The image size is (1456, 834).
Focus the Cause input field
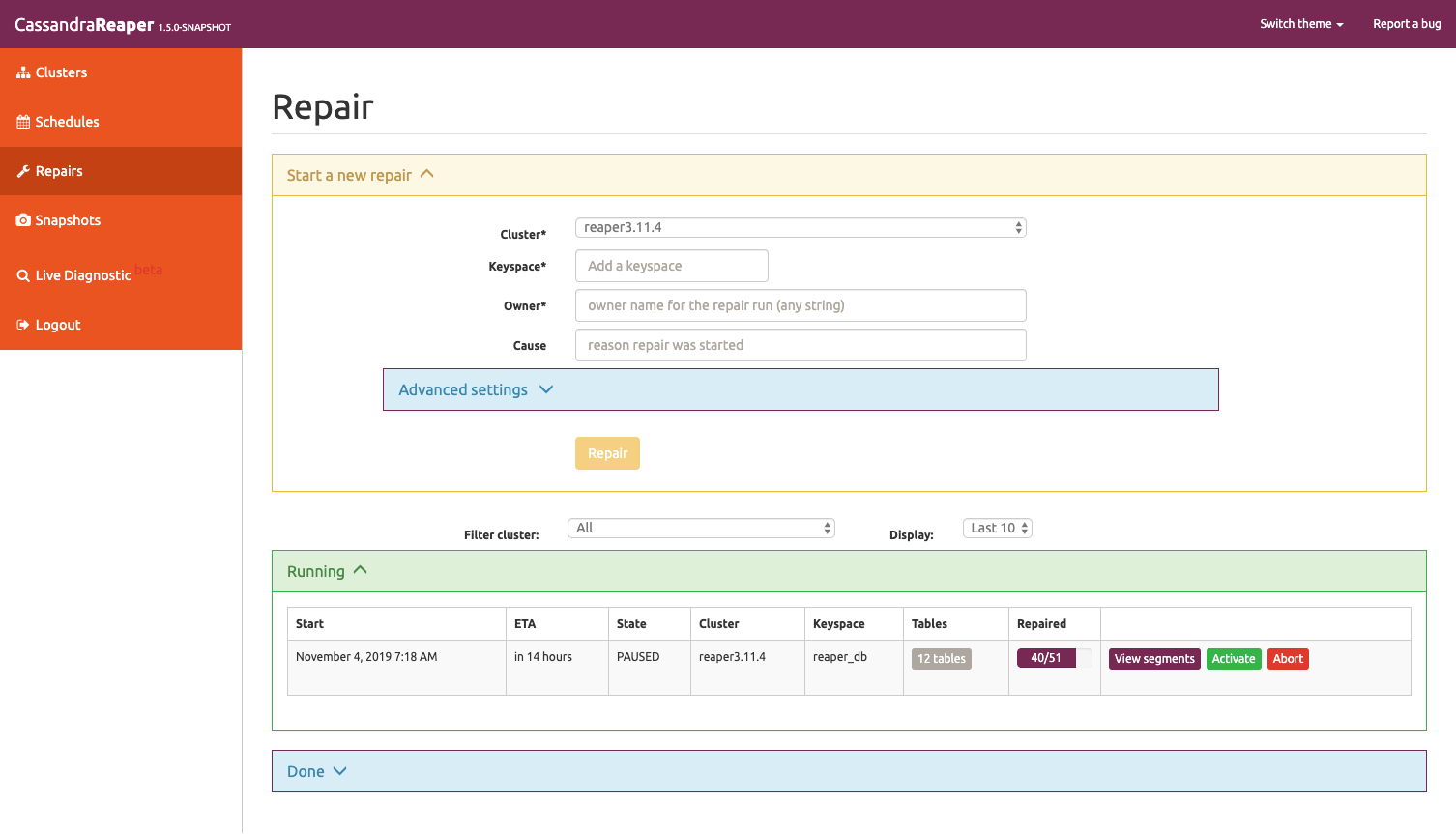[x=801, y=345]
